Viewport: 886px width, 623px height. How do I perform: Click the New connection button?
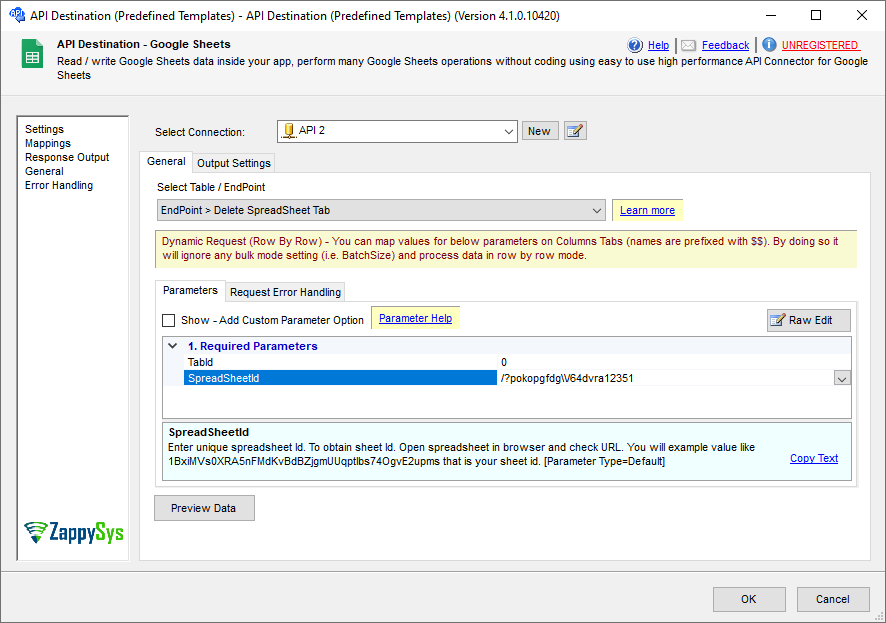pyautogui.click(x=540, y=131)
